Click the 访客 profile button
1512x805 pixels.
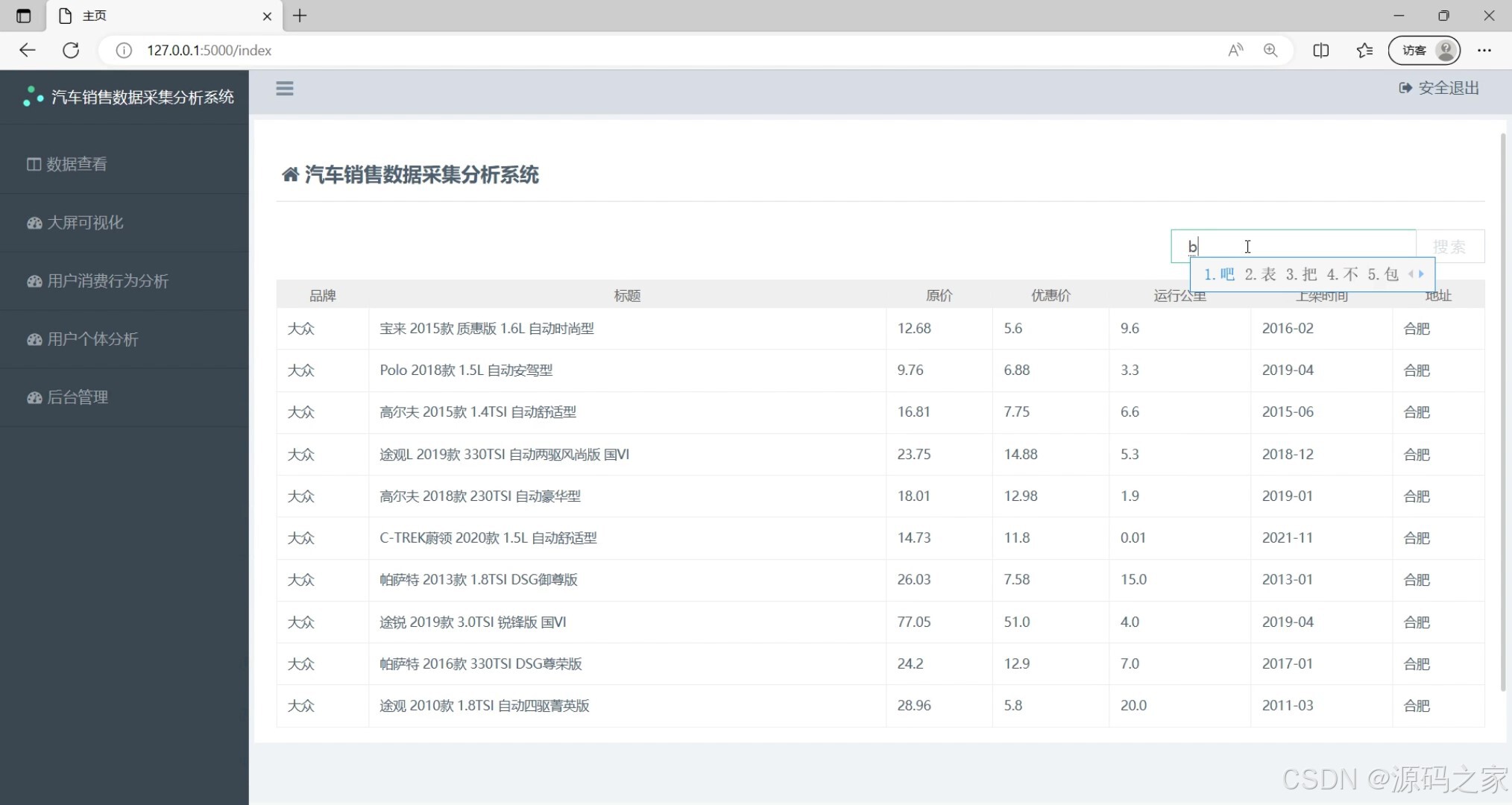tap(1424, 50)
